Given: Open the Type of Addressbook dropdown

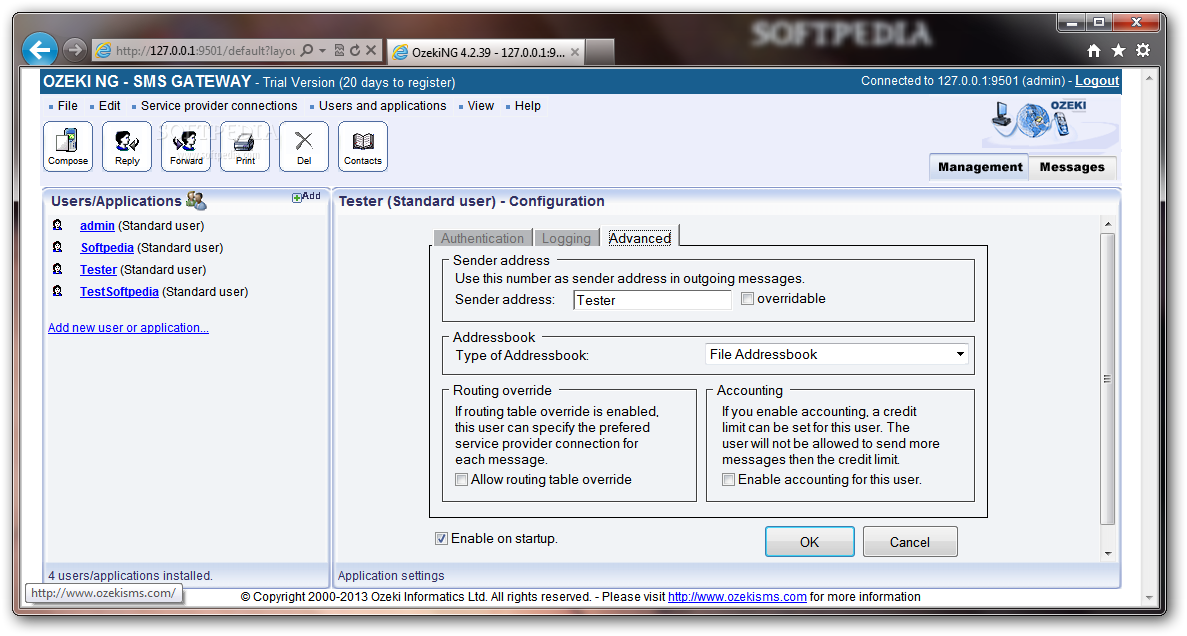Looking at the screenshot, I should [x=837, y=354].
